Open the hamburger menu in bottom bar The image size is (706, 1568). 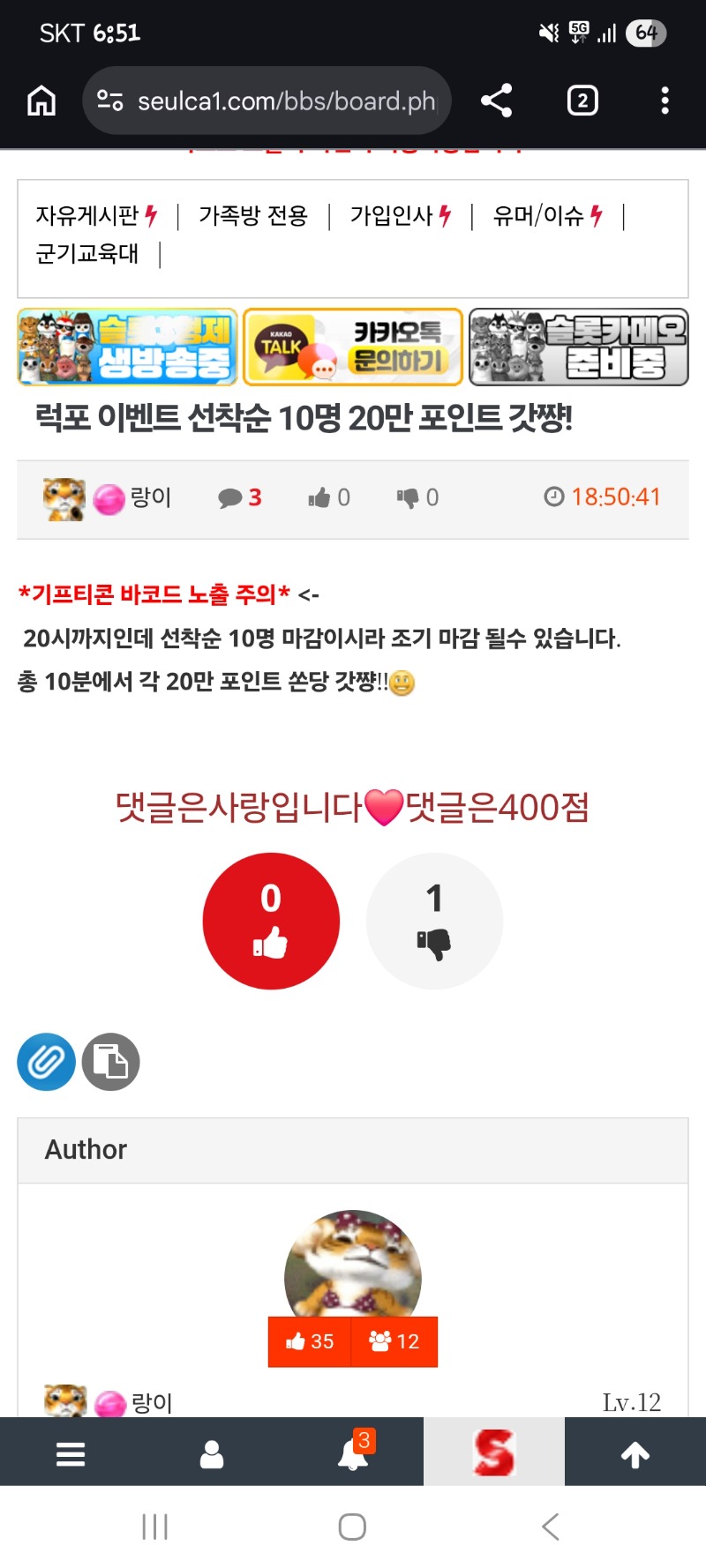pos(71,1453)
